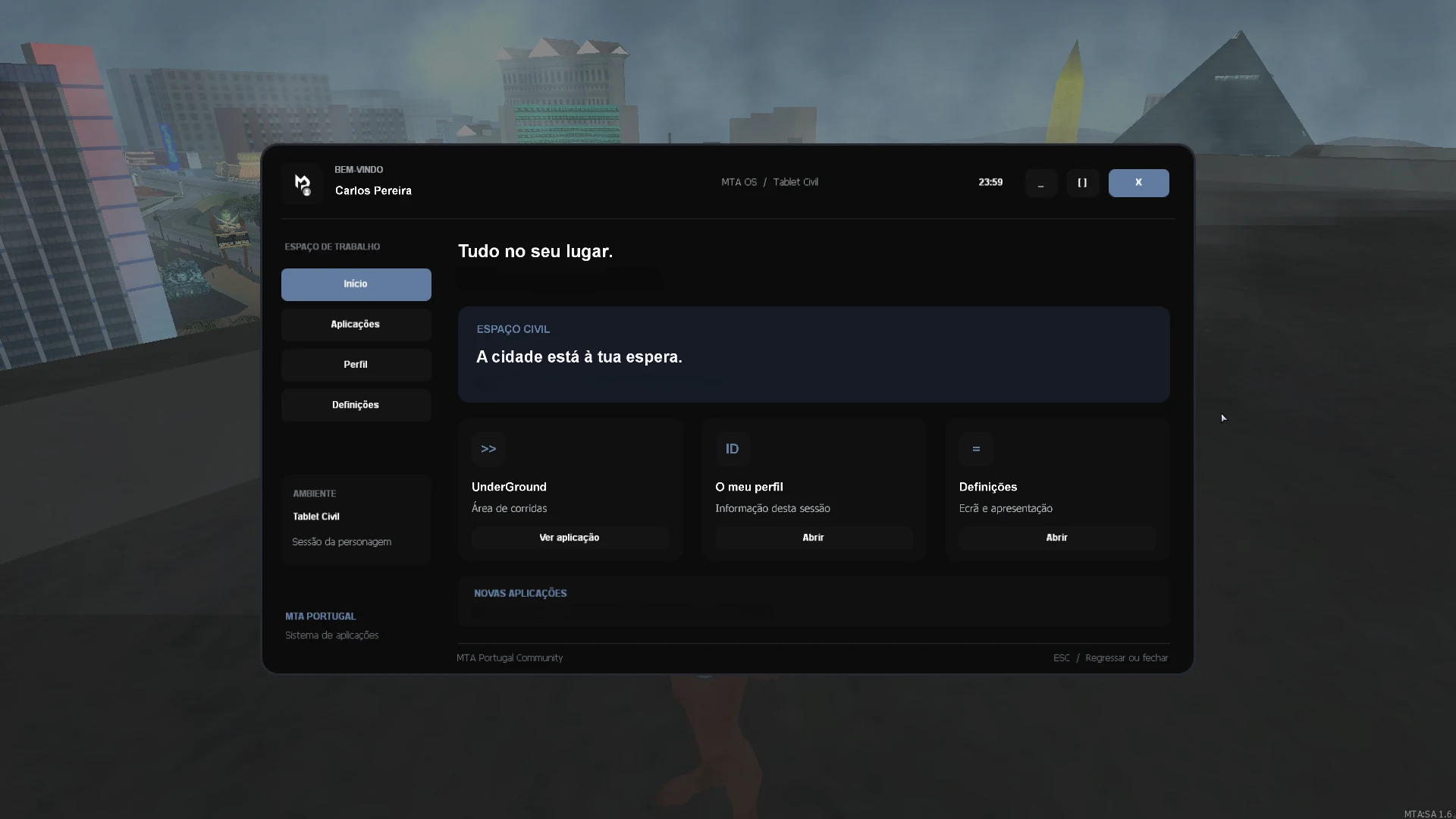This screenshot has width=1456, height=819.
Task: Click the NOVAS APLICAÇÕES section header
Action: [520, 593]
